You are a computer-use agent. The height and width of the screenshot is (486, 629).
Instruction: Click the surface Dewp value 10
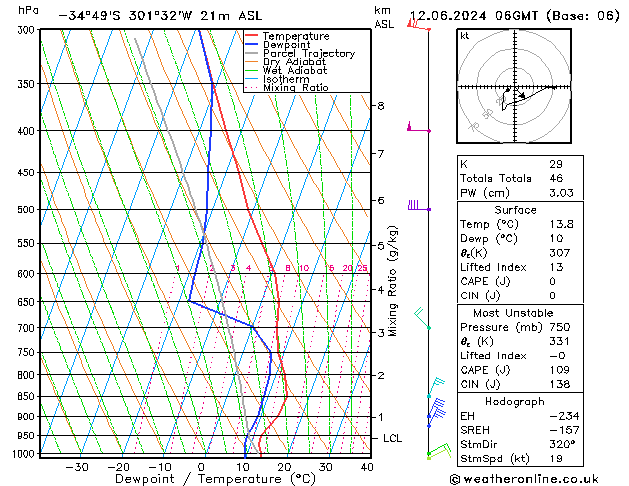(556, 239)
